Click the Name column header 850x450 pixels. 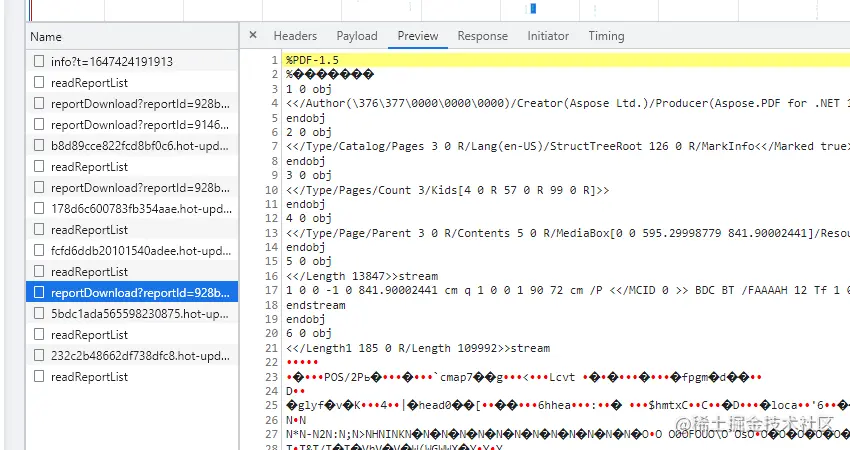click(x=132, y=37)
